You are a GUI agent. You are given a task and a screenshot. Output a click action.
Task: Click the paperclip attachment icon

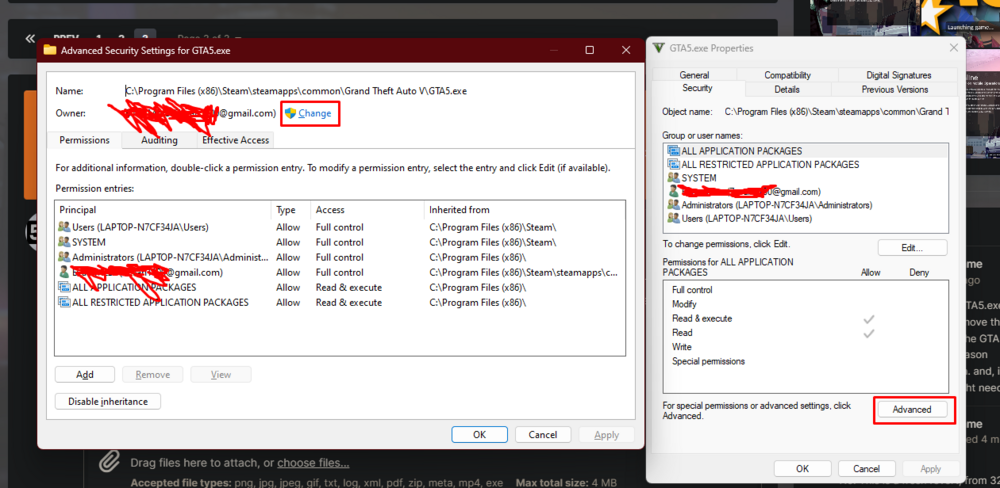(110, 461)
